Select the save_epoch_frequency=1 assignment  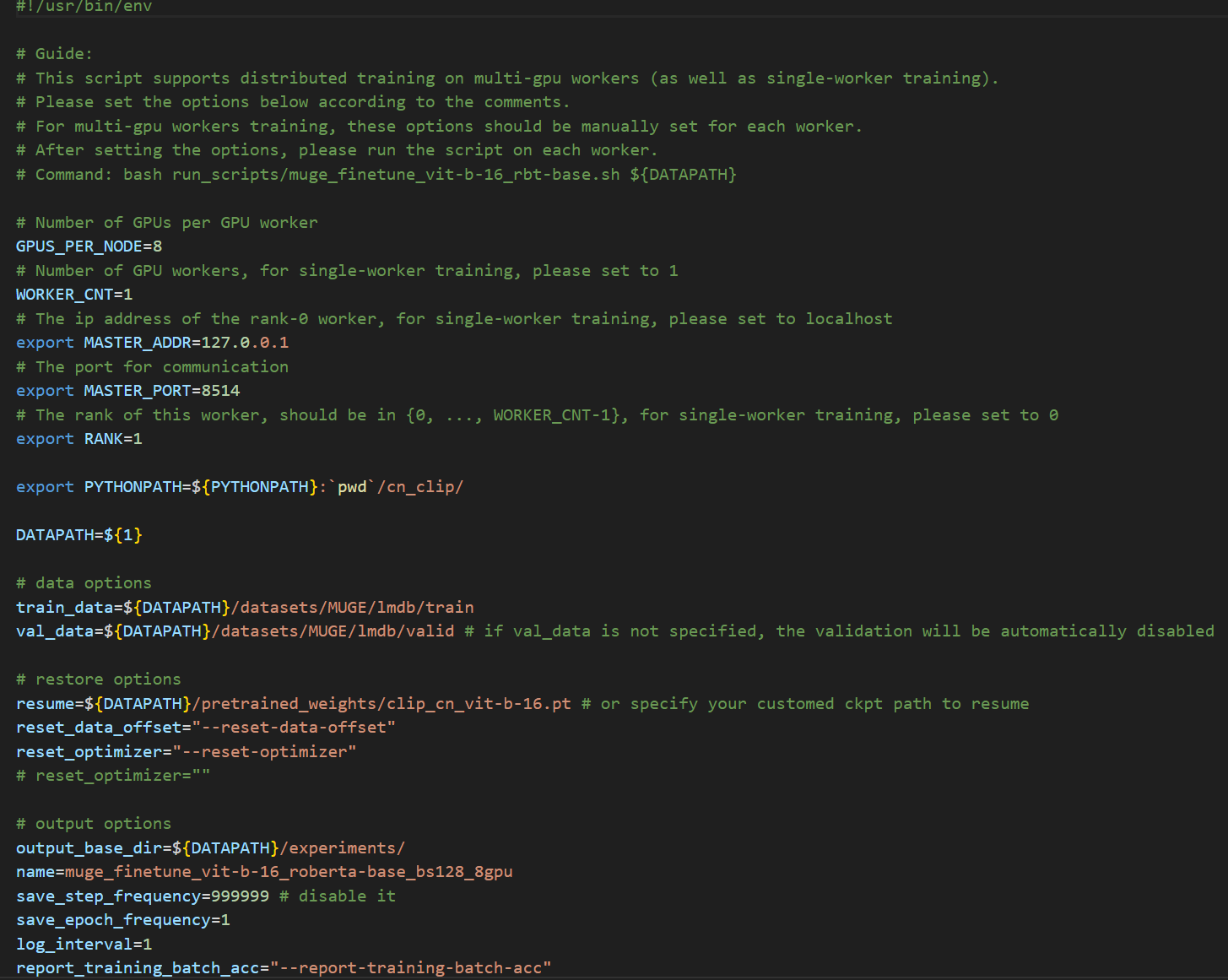pos(122,920)
